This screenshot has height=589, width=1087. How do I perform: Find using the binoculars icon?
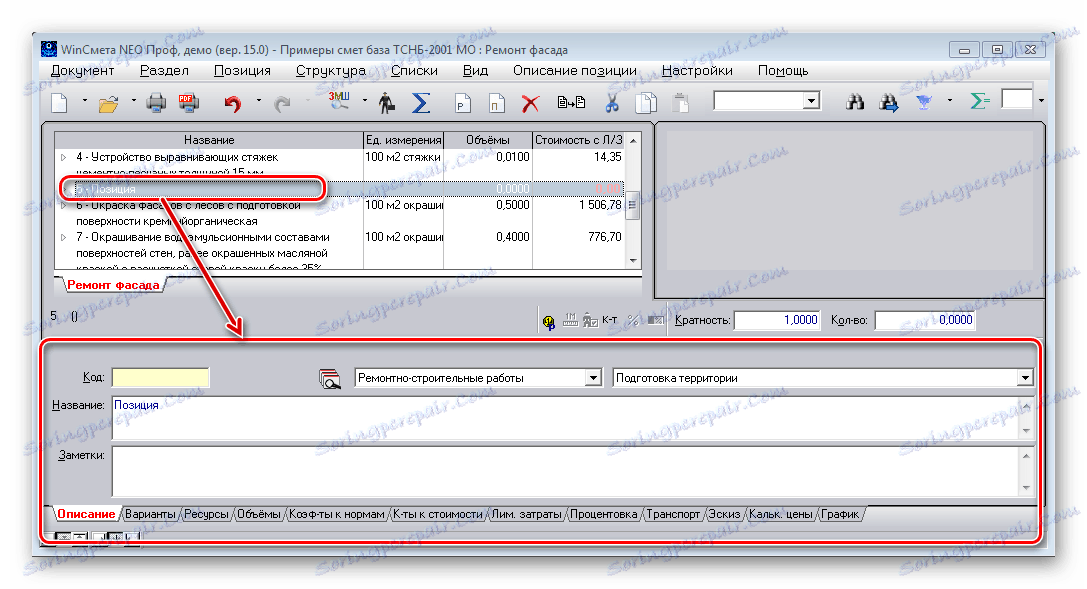click(855, 103)
